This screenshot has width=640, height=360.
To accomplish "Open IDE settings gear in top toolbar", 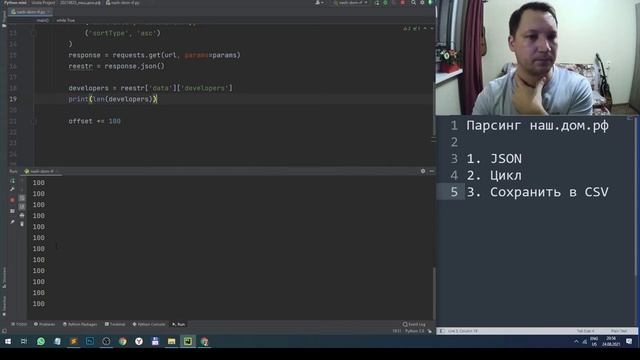I will tap(422, 3).
